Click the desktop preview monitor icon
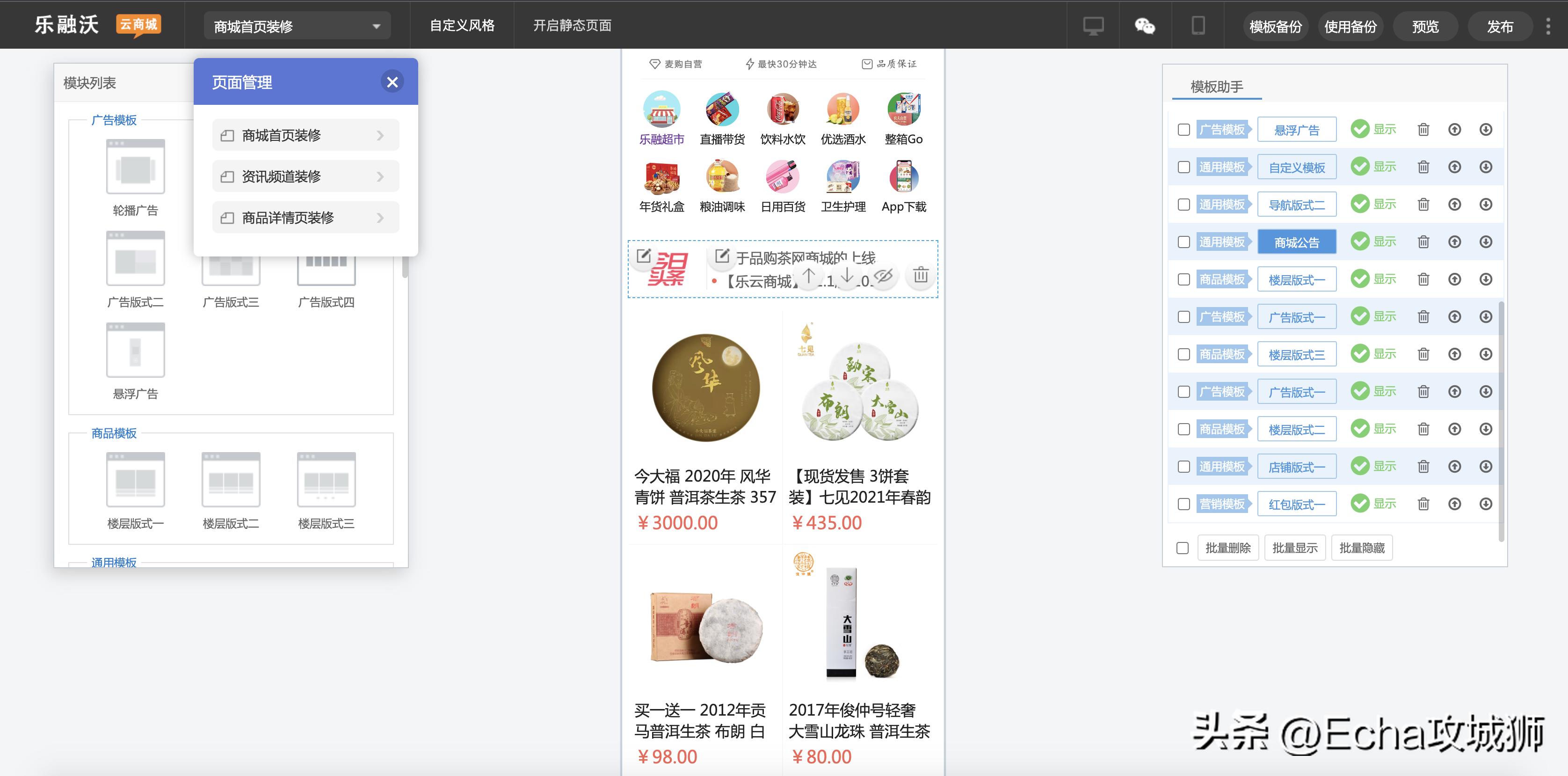Screen dimensions: 1568x776 pyautogui.click(x=1093, y=25)
